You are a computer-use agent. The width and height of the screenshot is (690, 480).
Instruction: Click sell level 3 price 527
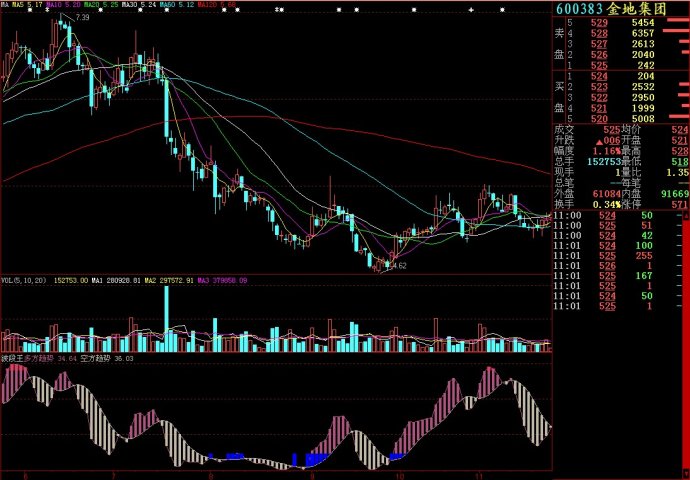tap(599, 44)
